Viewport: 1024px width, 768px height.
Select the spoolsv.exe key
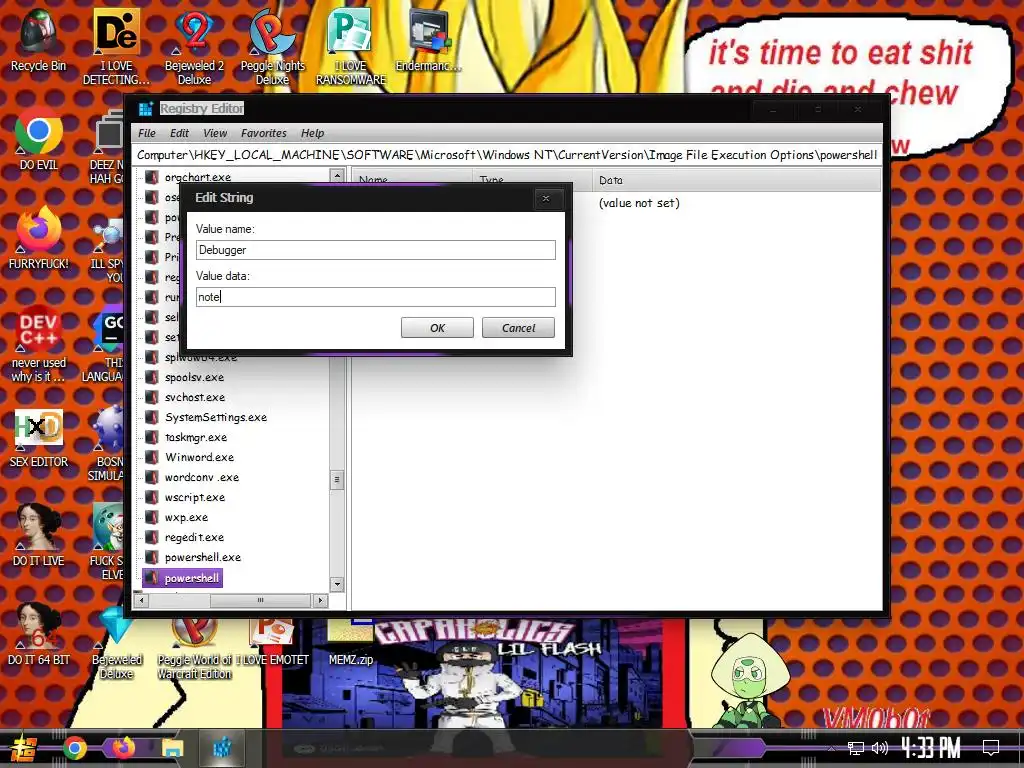click(194, 377)
